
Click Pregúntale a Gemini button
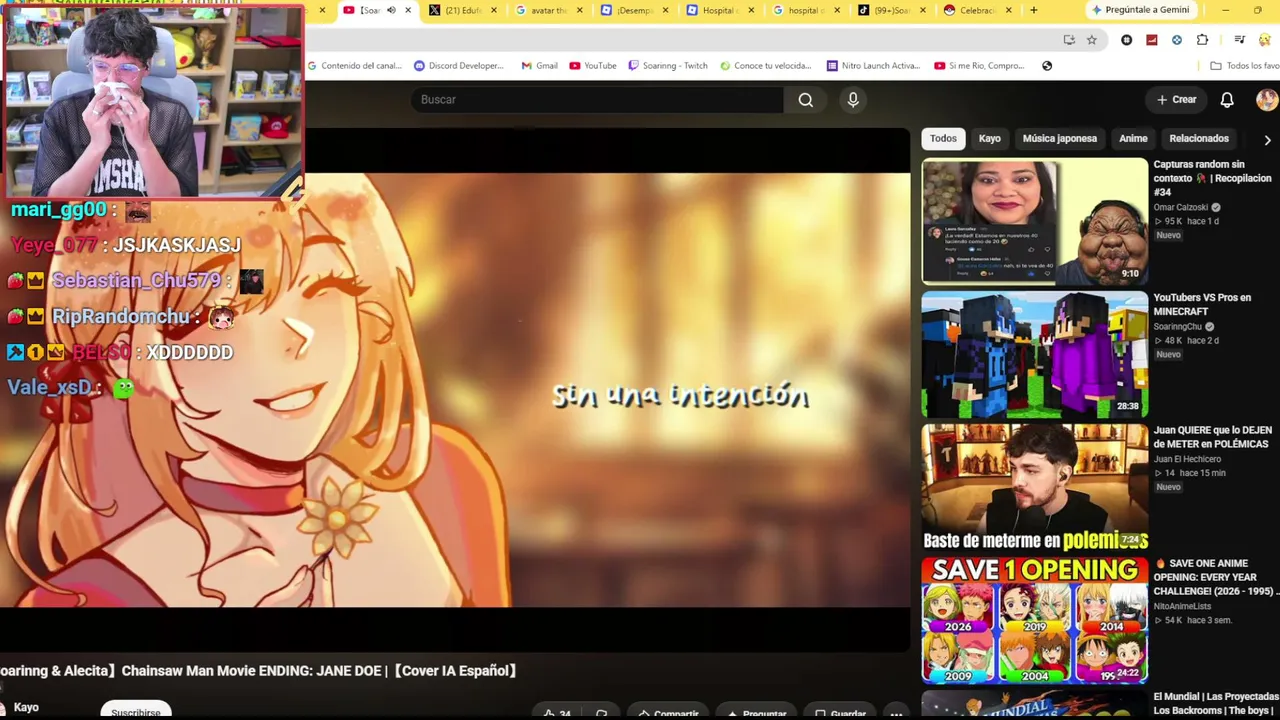pyautogui.click(x=1141, y=10)
